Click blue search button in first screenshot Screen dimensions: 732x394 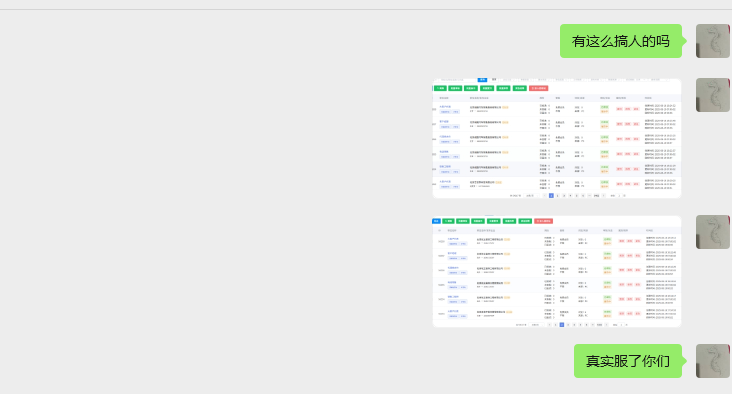(482, 80)
